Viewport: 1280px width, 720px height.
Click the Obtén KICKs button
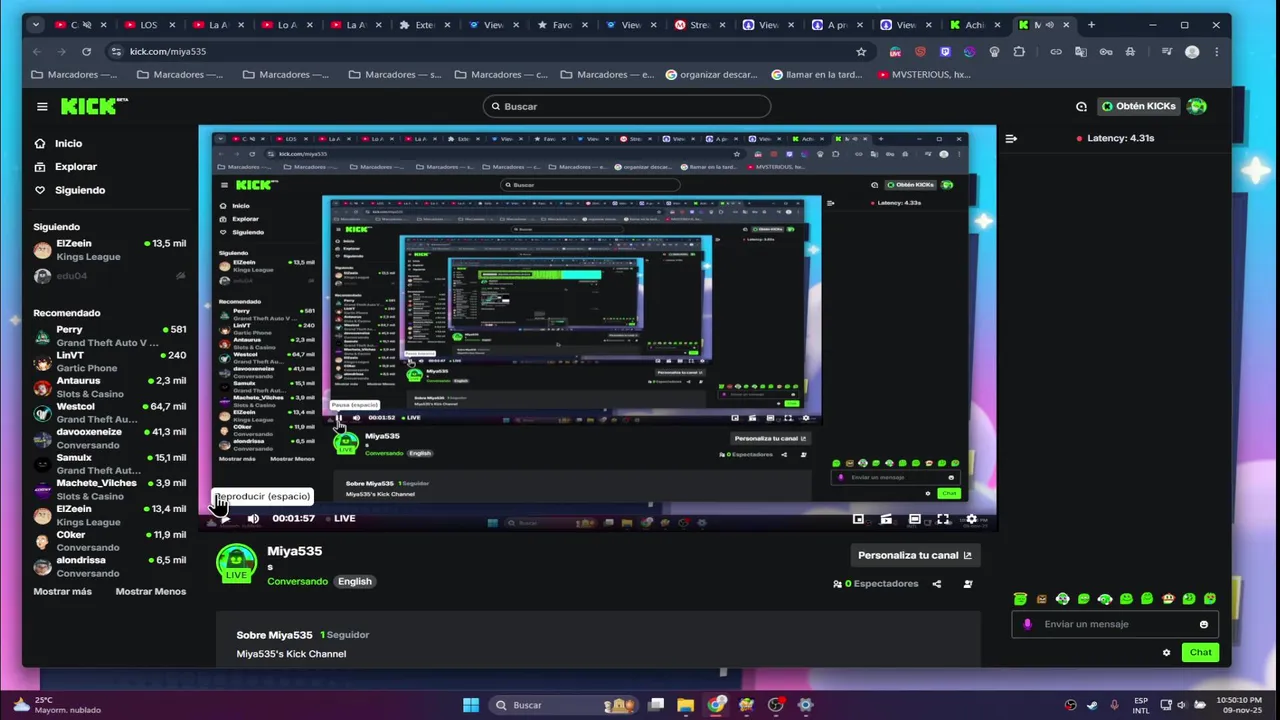[1138, 106]
